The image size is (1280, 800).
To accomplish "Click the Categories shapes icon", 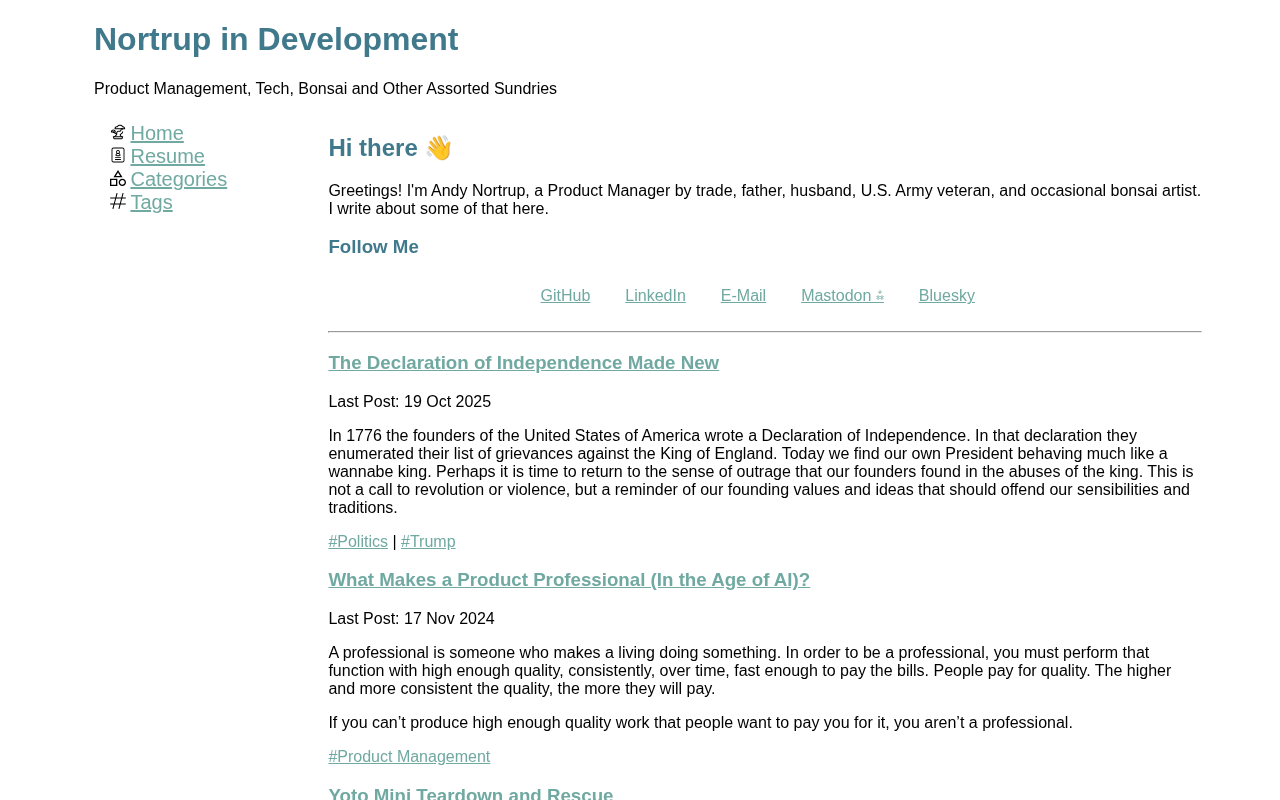I will [118, 179].
